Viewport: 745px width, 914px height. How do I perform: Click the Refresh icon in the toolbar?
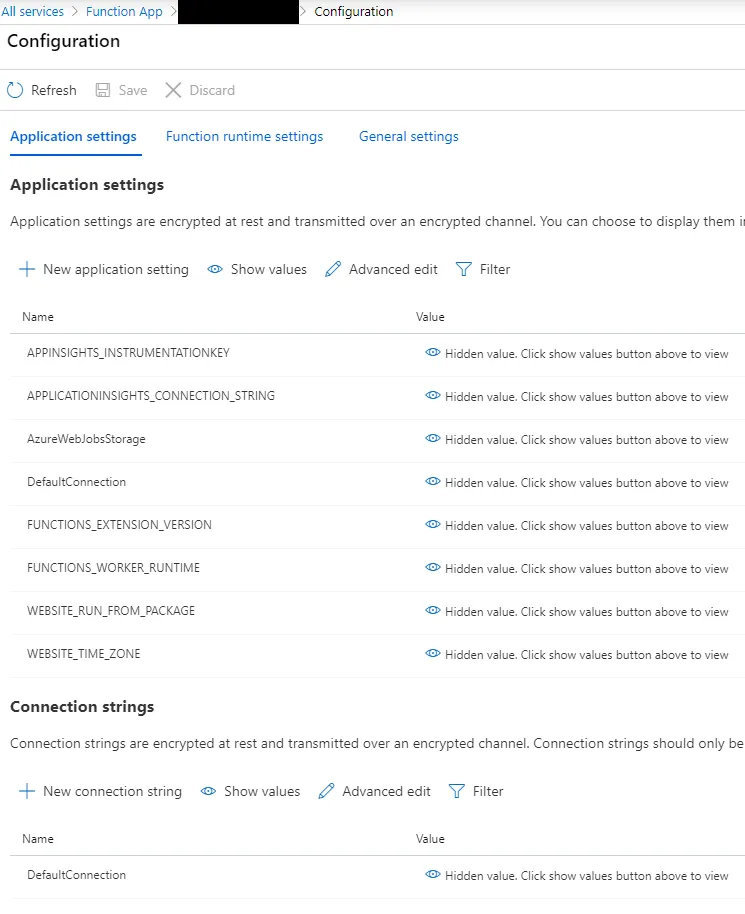click(15, 90)
